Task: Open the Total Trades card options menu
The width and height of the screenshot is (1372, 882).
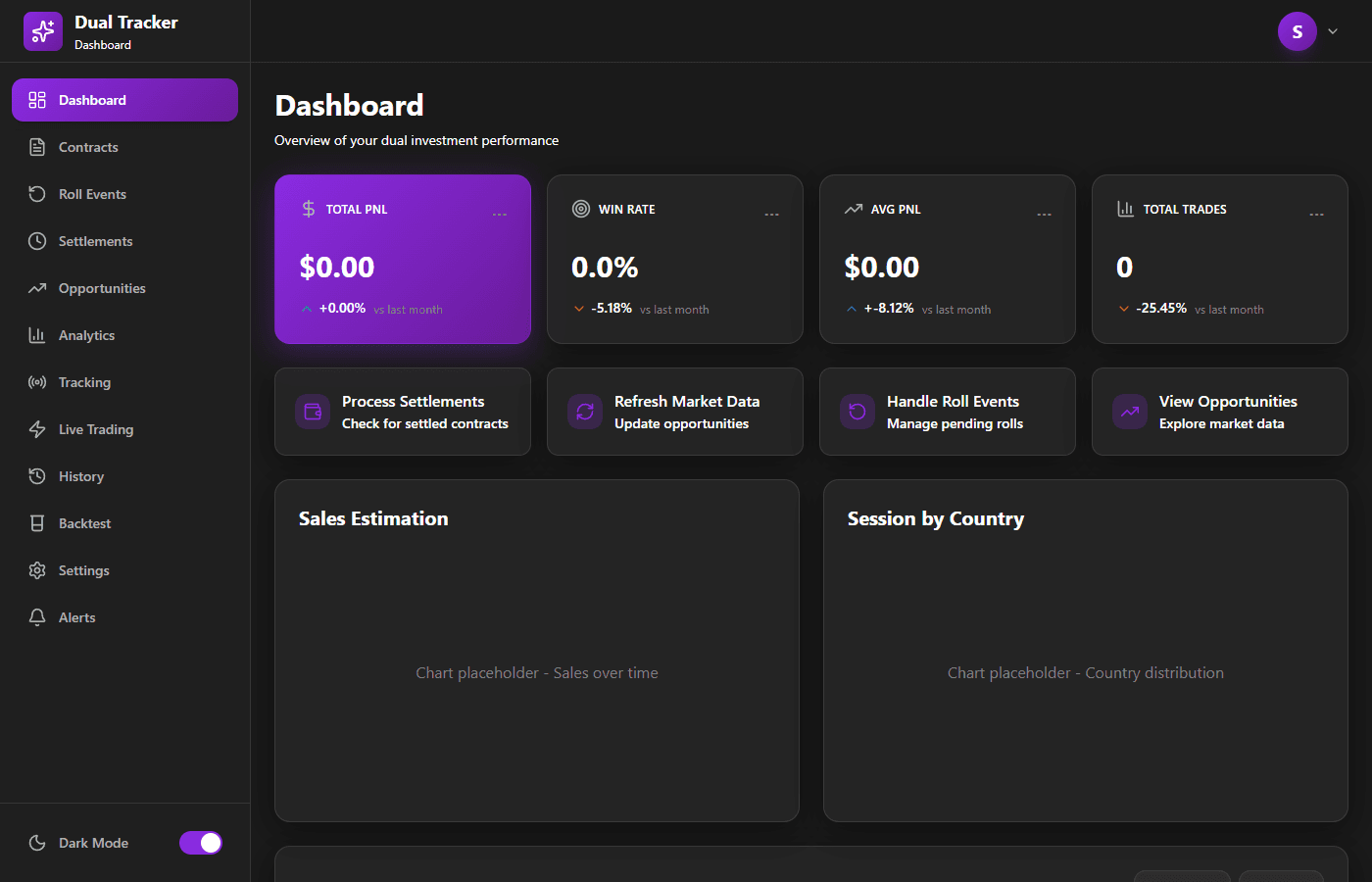Action: tap(1317, 214)
